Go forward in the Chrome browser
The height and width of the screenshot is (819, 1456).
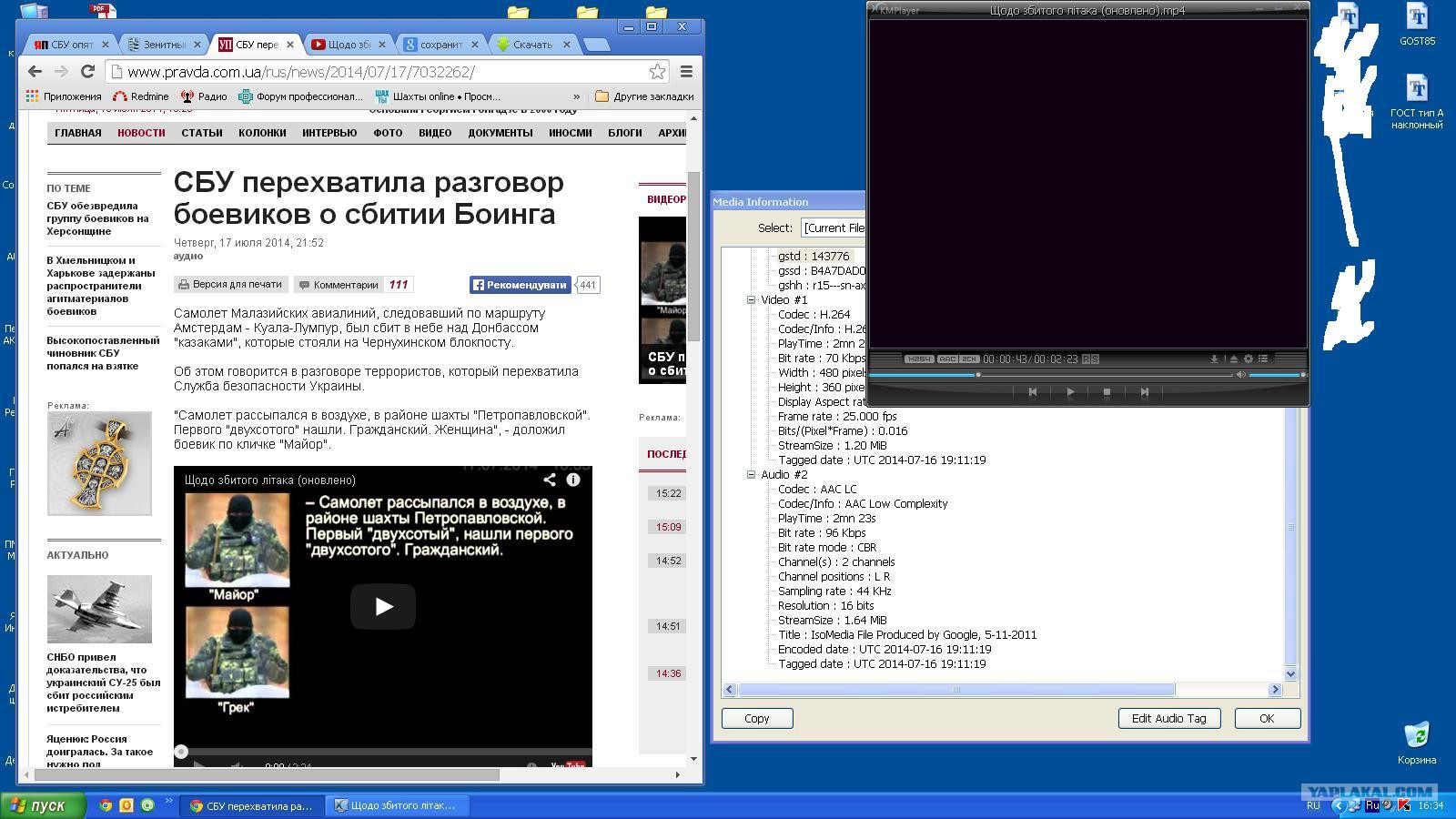[x=61, y=72]
